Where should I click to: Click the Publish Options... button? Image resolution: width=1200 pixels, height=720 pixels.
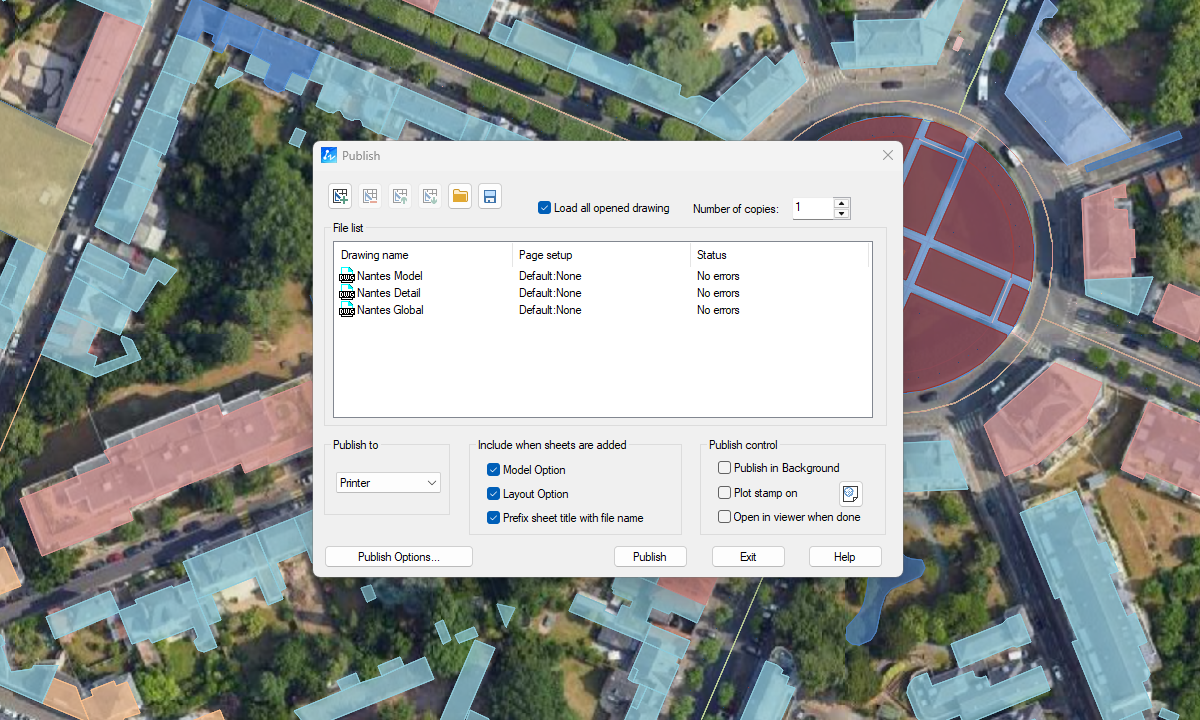click(399, 557)
